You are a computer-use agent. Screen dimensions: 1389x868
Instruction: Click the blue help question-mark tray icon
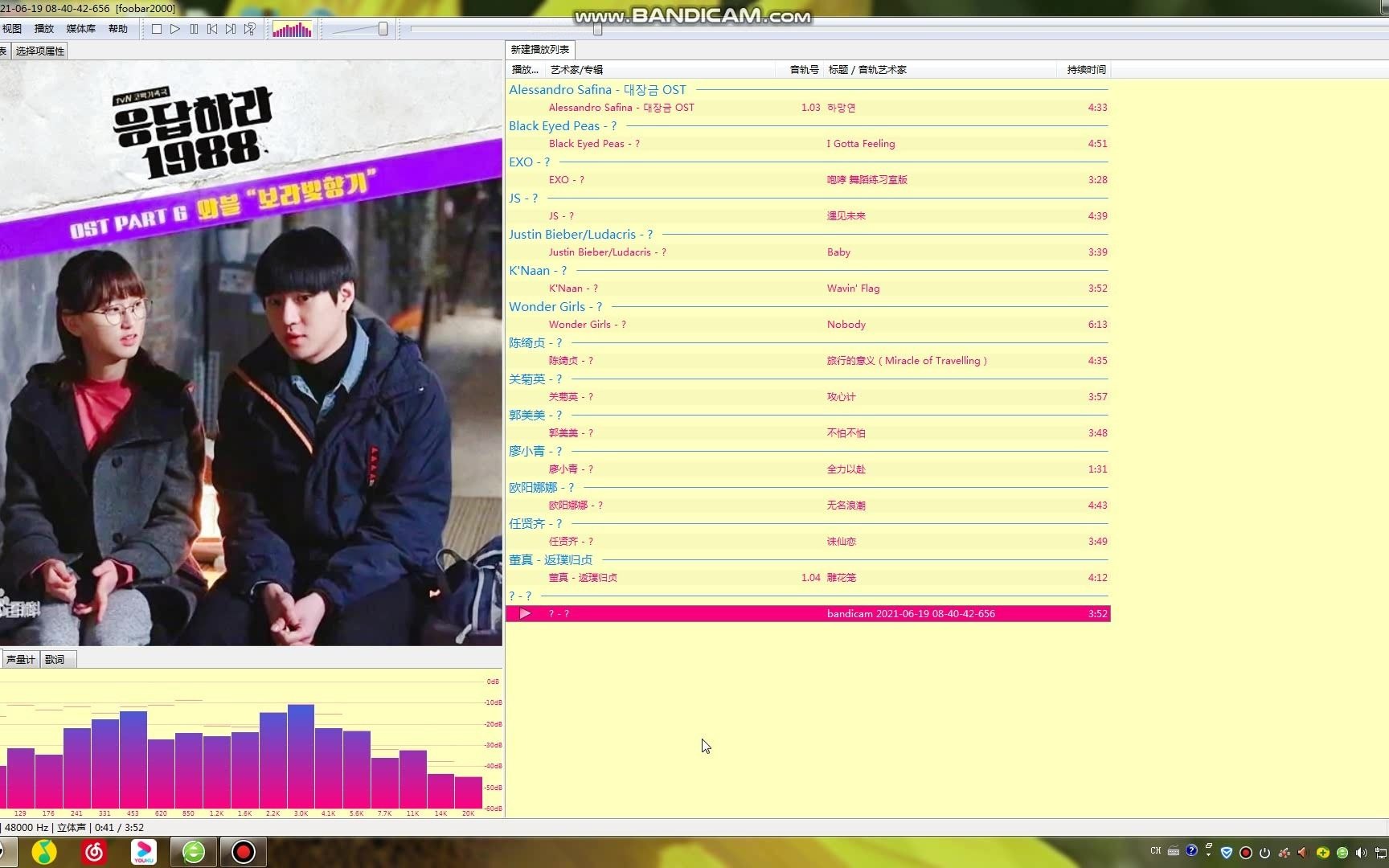[1191, 851]
